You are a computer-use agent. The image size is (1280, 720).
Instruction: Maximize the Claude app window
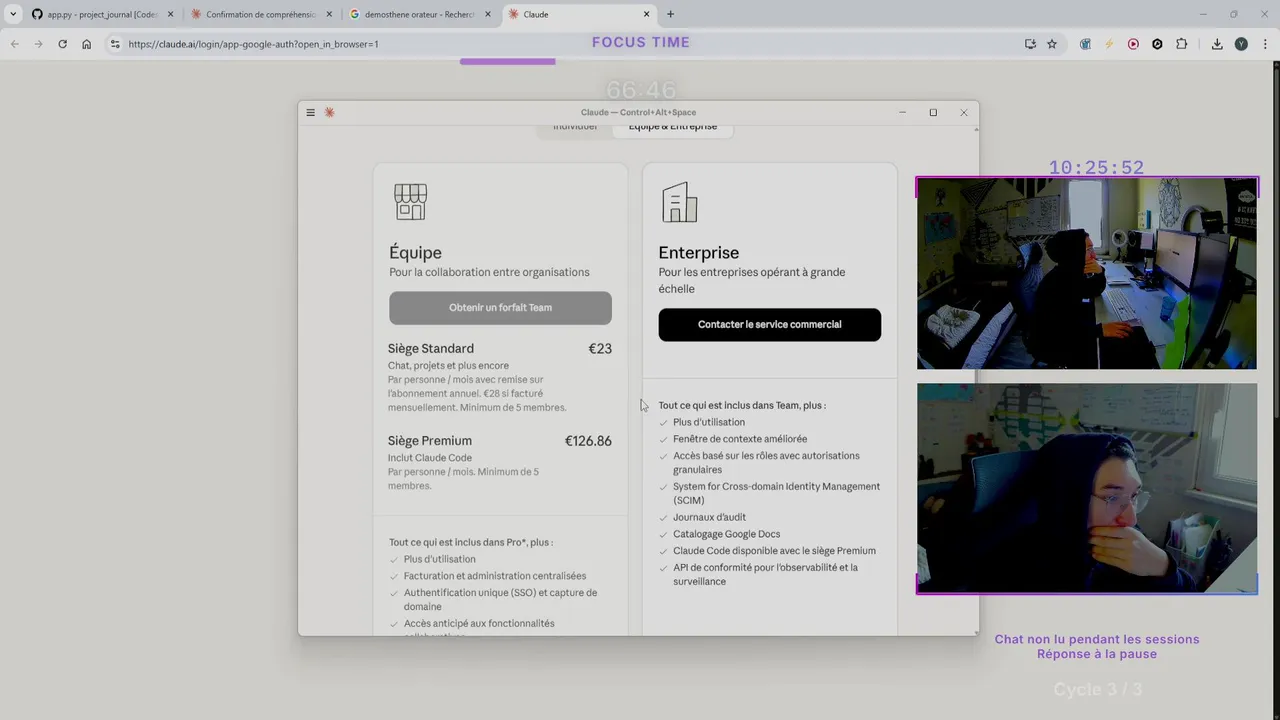pos(933,112)
